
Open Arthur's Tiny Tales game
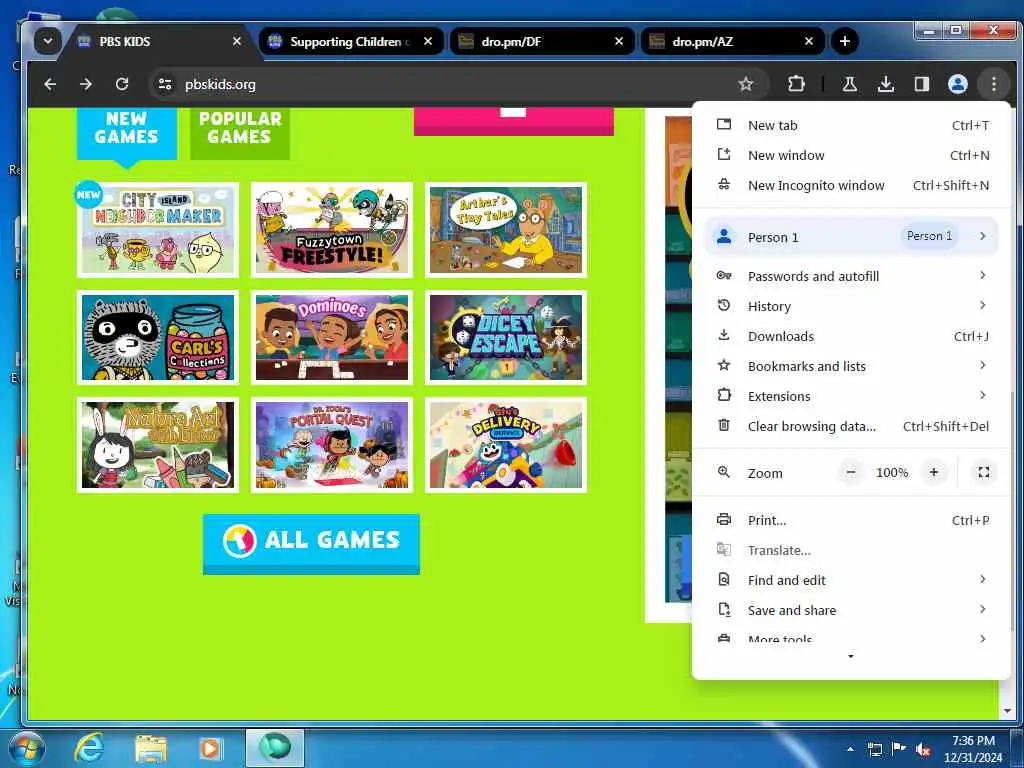tap(506, 230)
